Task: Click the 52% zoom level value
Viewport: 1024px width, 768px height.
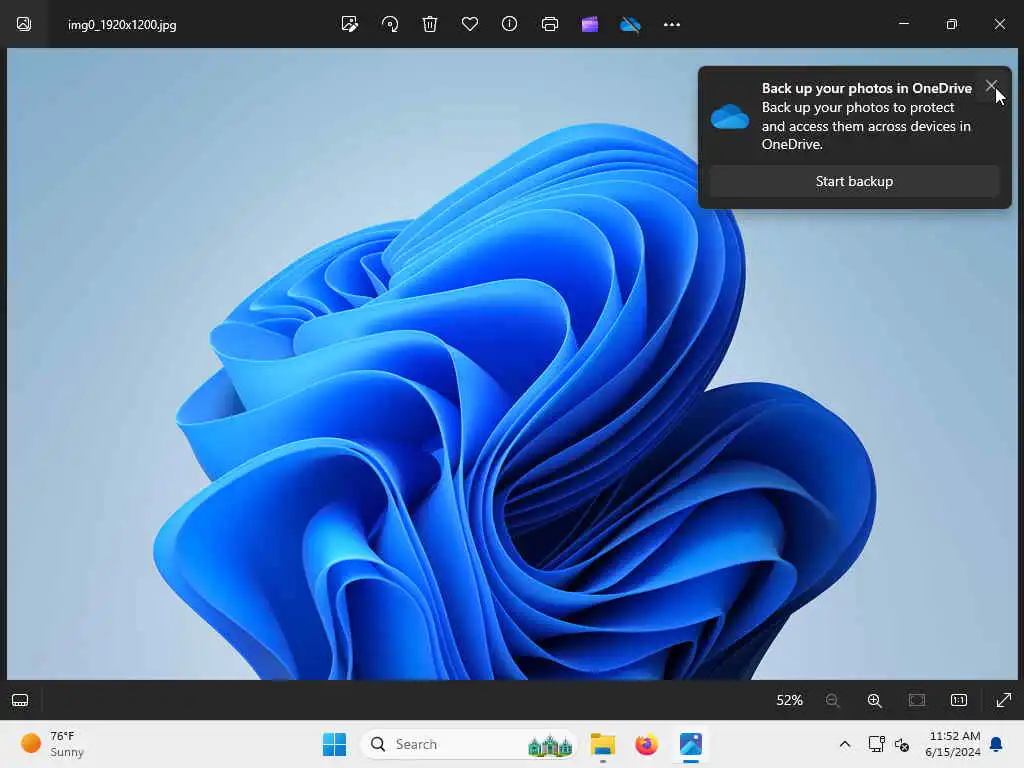Action: click(789, 700)
